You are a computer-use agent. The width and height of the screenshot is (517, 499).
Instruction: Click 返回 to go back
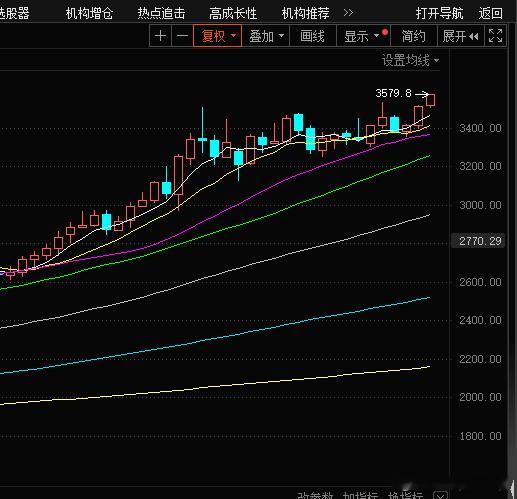(x=490, y=13)
